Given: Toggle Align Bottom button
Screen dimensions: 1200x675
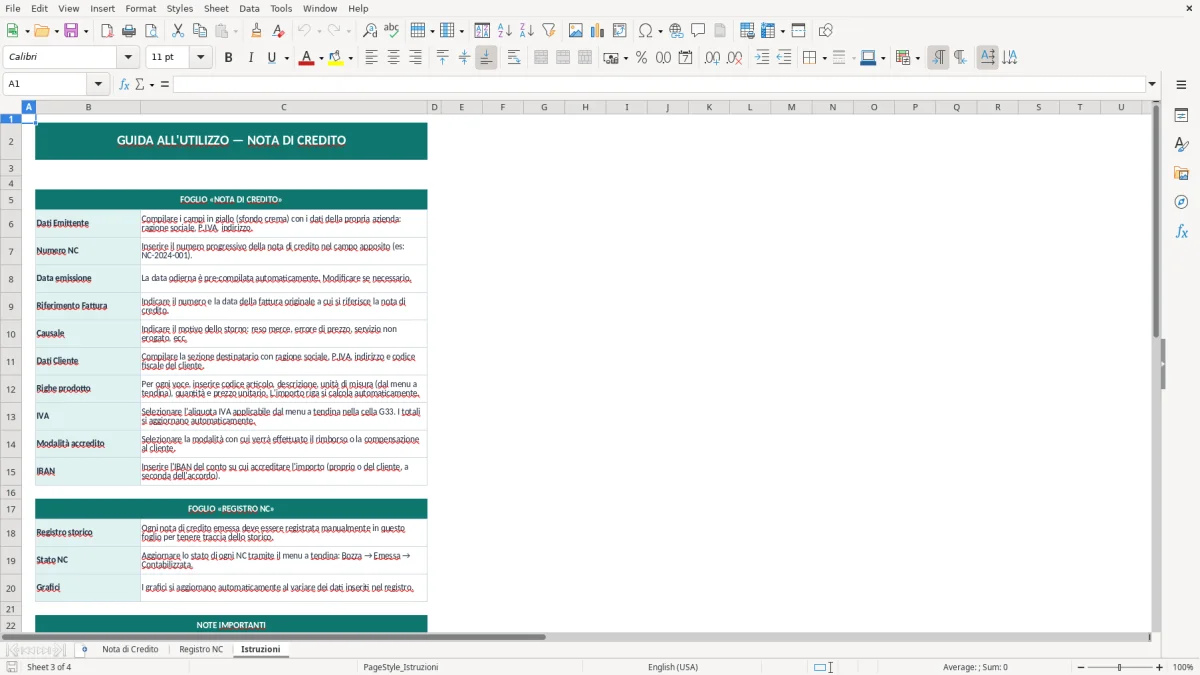Looking at the screenshot, I should pos(486,58).
